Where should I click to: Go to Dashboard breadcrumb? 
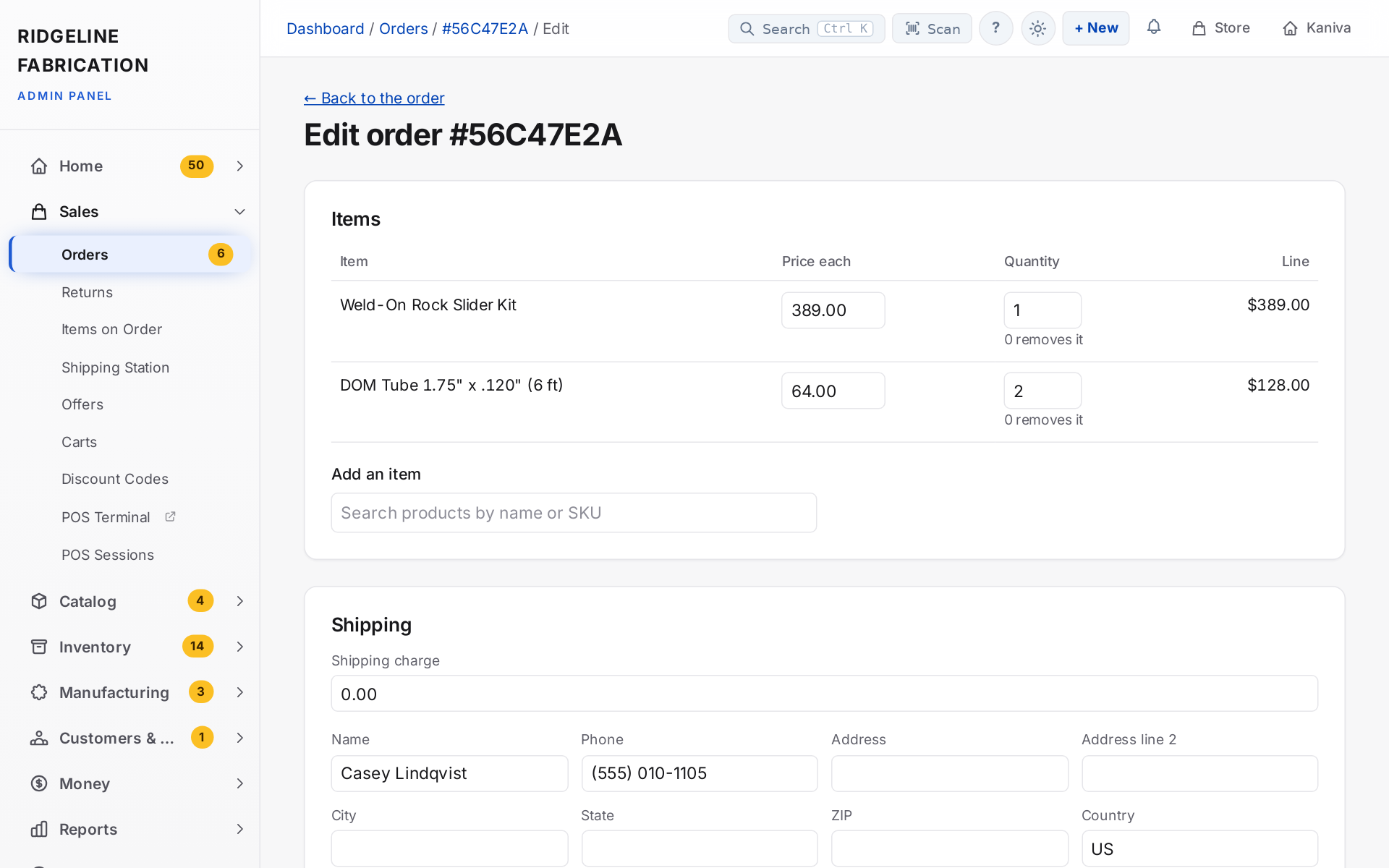point(326,29)
